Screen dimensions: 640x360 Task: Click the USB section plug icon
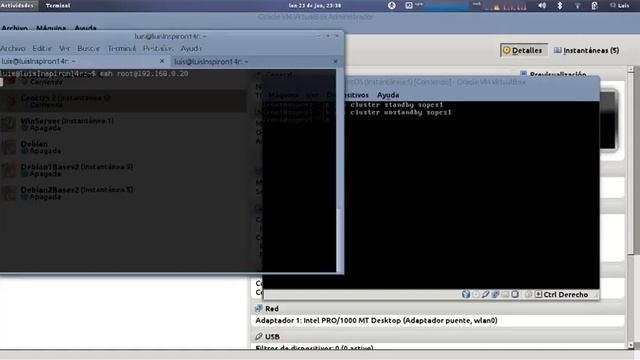(x=258, y=336)
